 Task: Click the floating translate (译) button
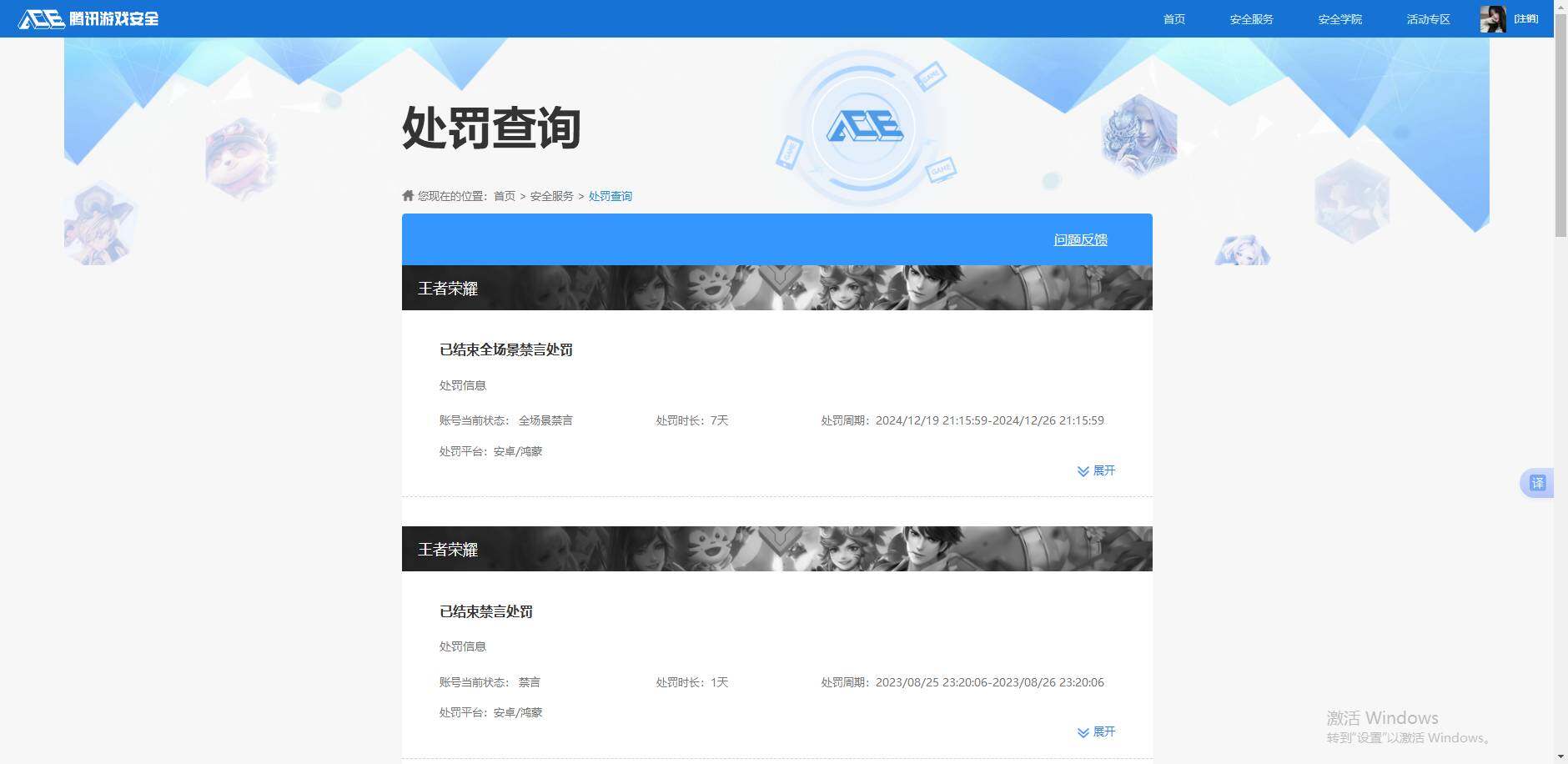pos(1537,482)
